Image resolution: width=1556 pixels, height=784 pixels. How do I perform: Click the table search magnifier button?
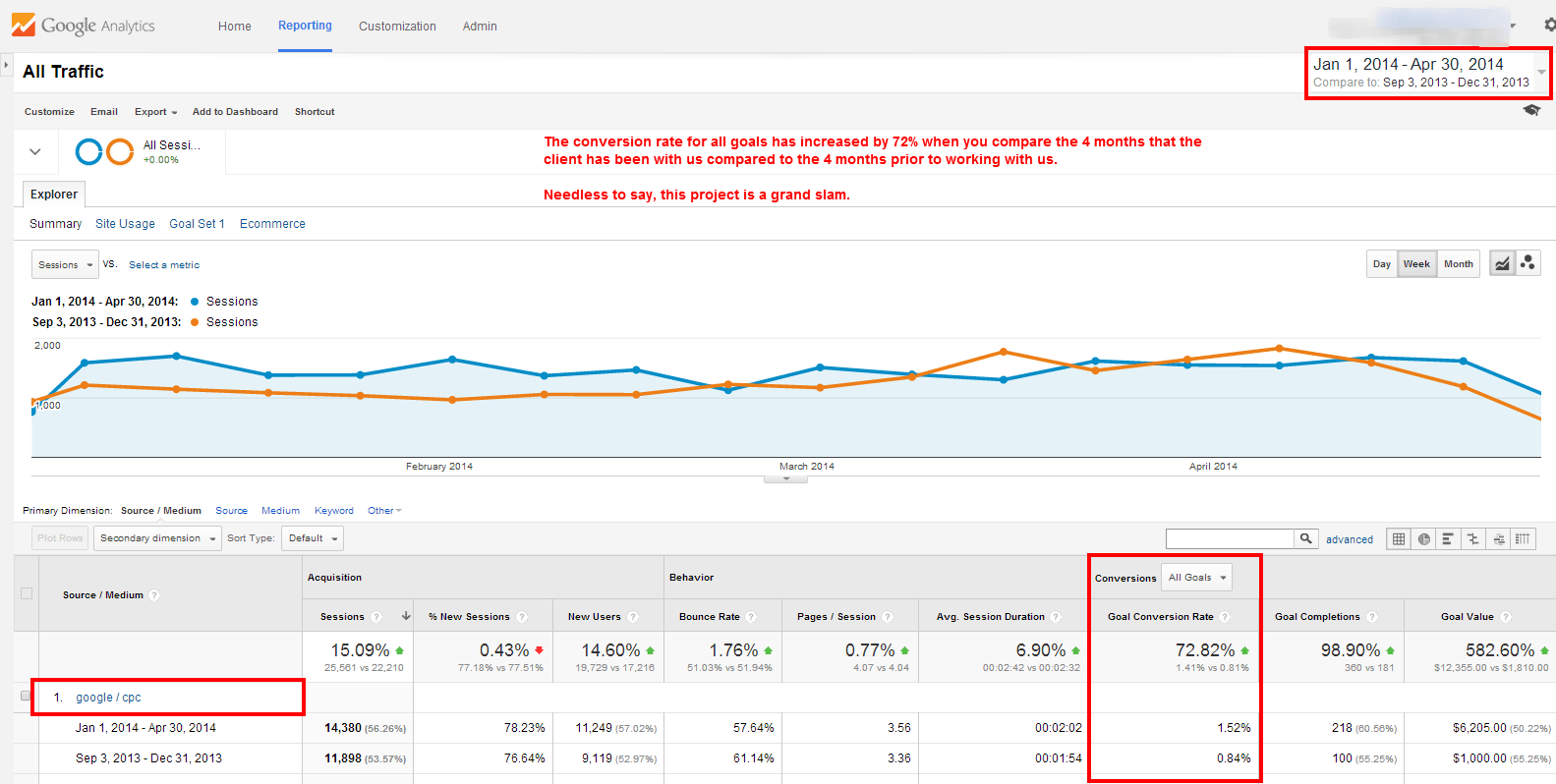click(x=1305, y=538)
